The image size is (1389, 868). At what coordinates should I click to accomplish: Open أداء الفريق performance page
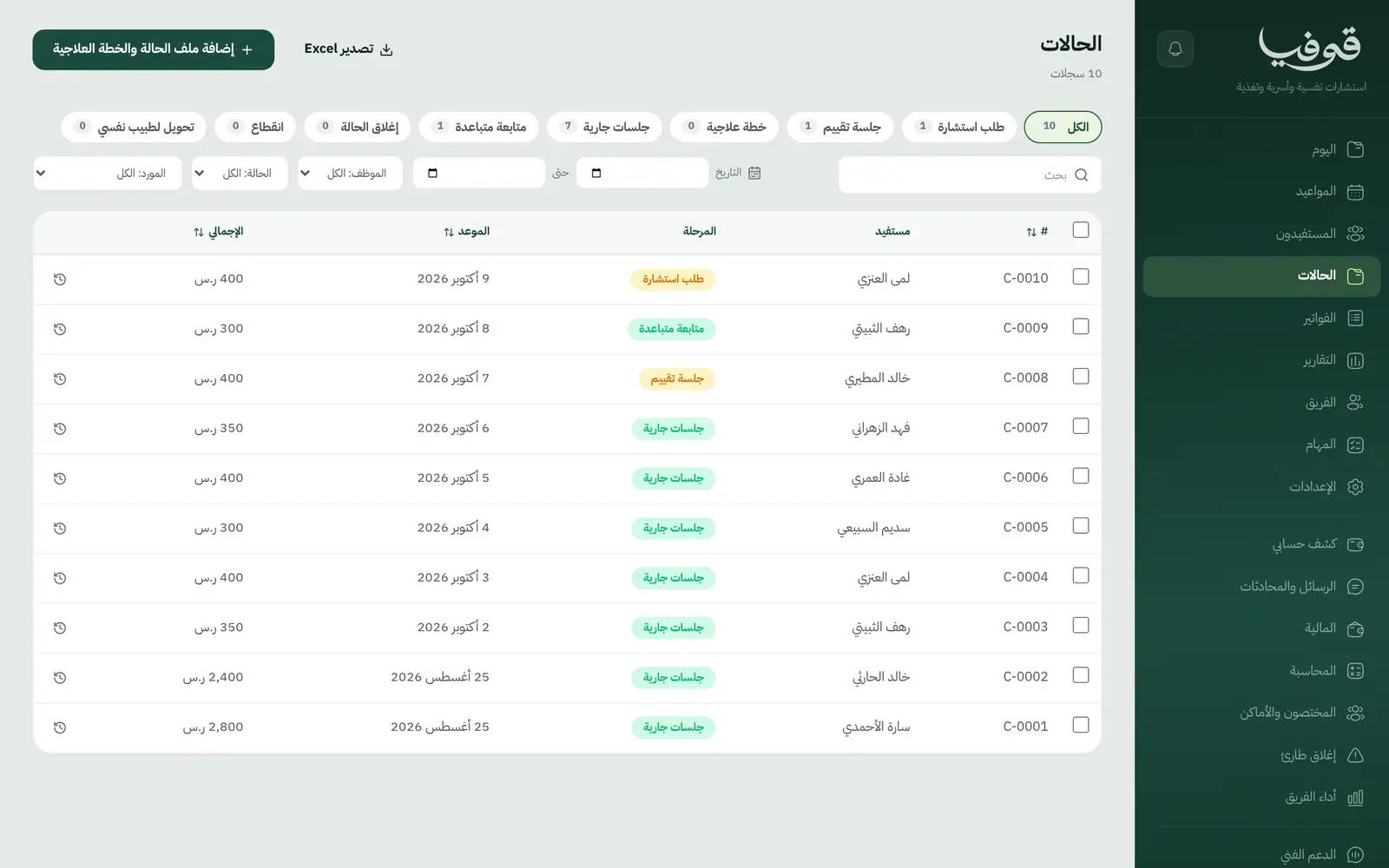[1261, 797]
